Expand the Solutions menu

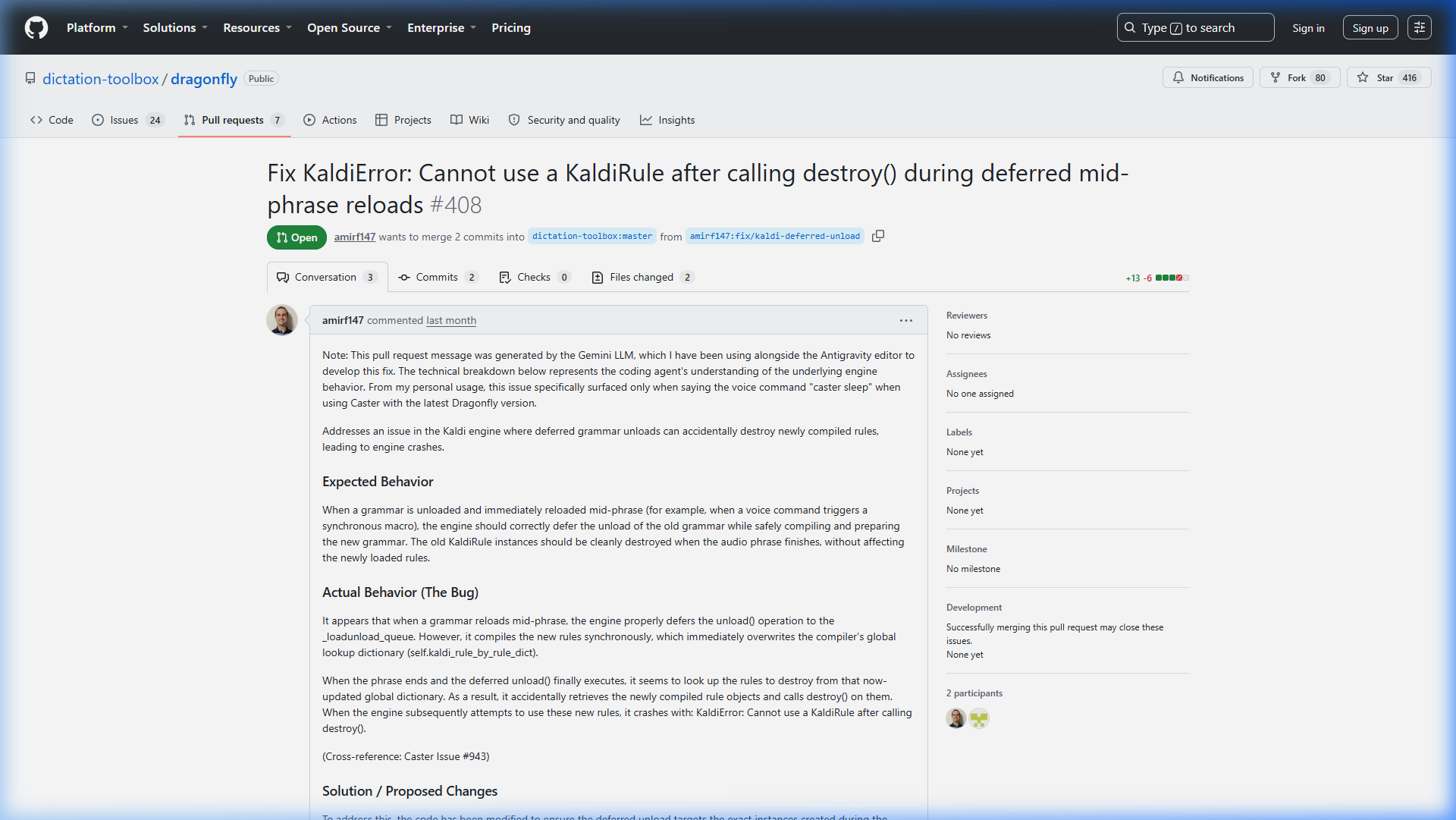click(x=175, y=28)
